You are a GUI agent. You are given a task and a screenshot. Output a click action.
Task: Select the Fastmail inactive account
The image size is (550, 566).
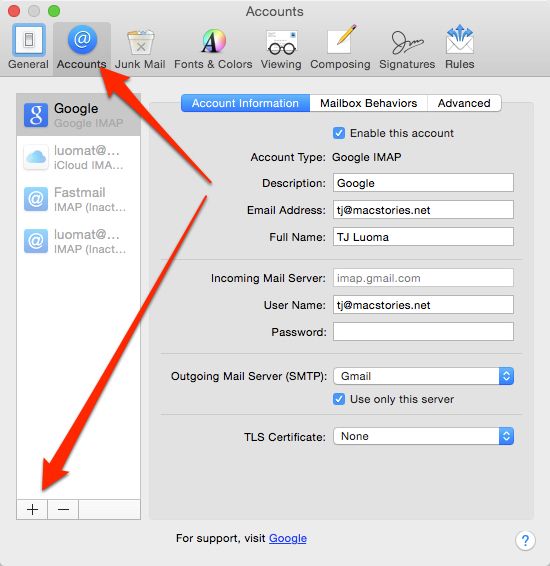pyautogui.click(x=78, y=199)
